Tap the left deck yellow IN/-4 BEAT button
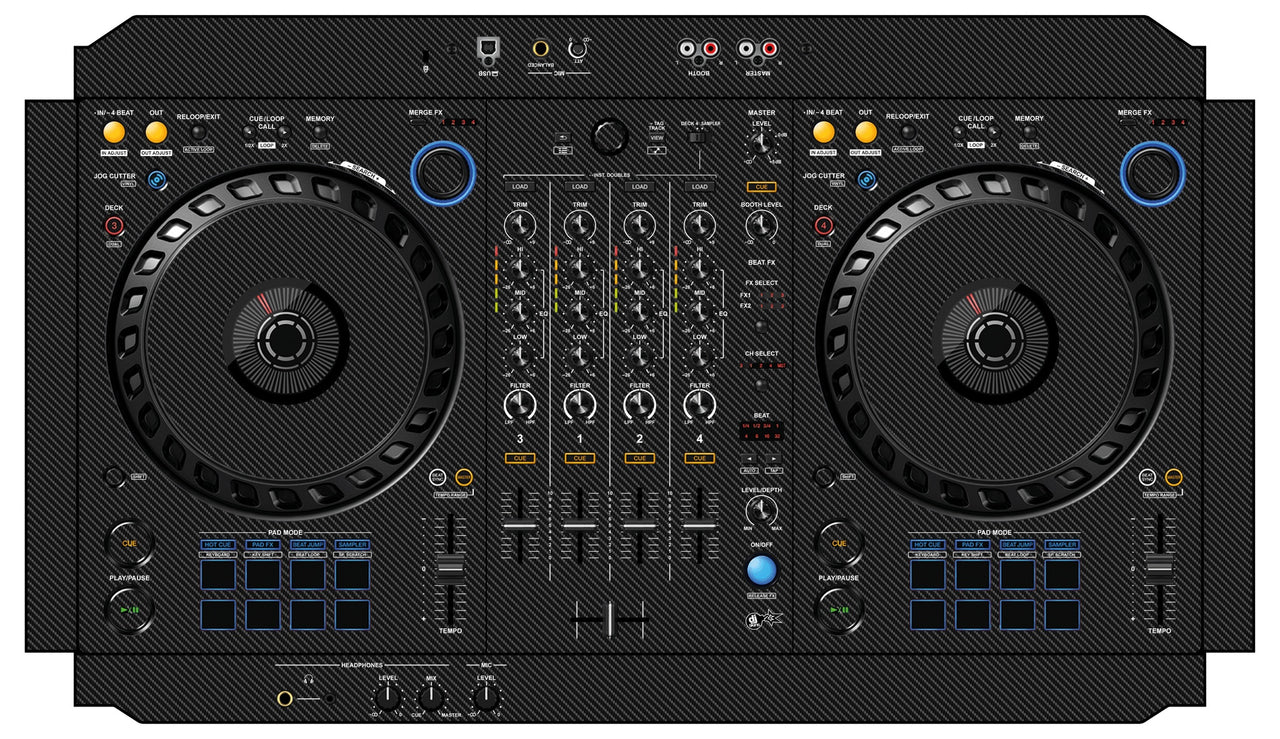 coord(114,133)
